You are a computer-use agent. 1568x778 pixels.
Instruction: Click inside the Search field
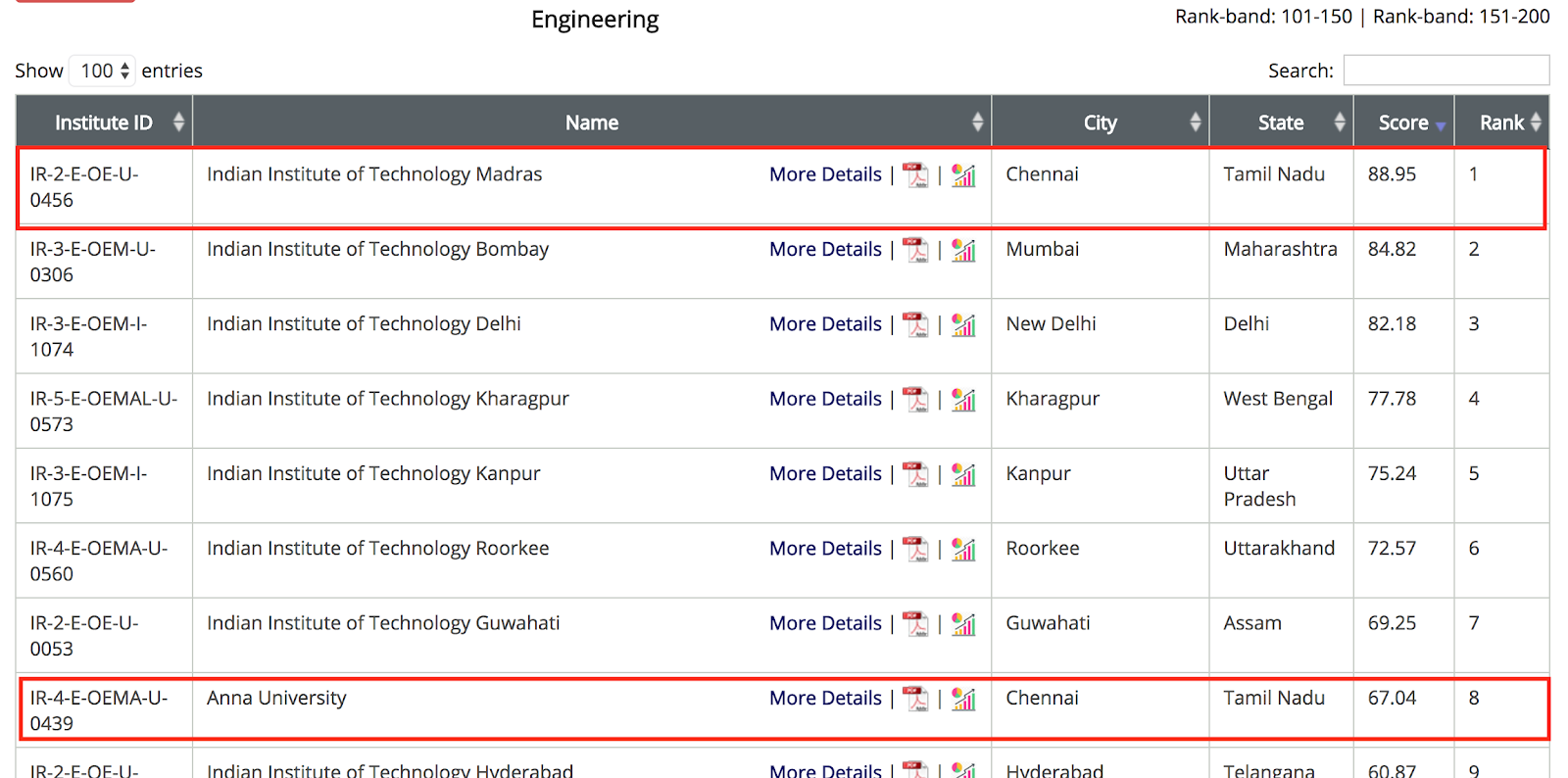[1446, 71]
